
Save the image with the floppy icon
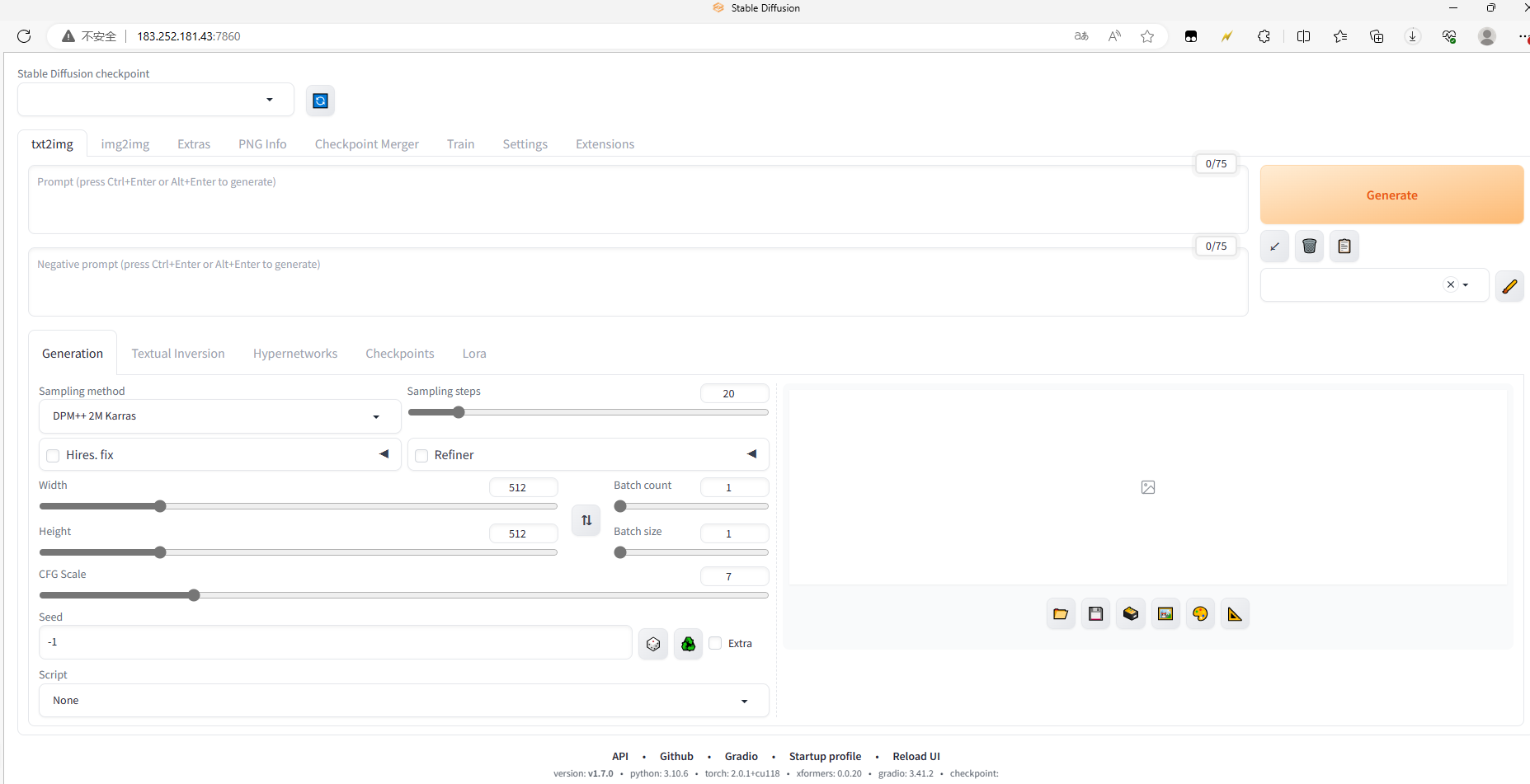(x=1095, y=613)
